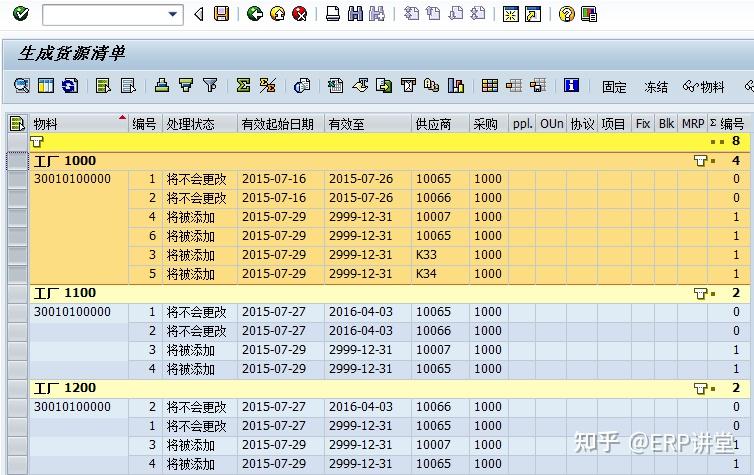Click the MRP column header
Screen dimensions: 754x475
pos(692,124)
